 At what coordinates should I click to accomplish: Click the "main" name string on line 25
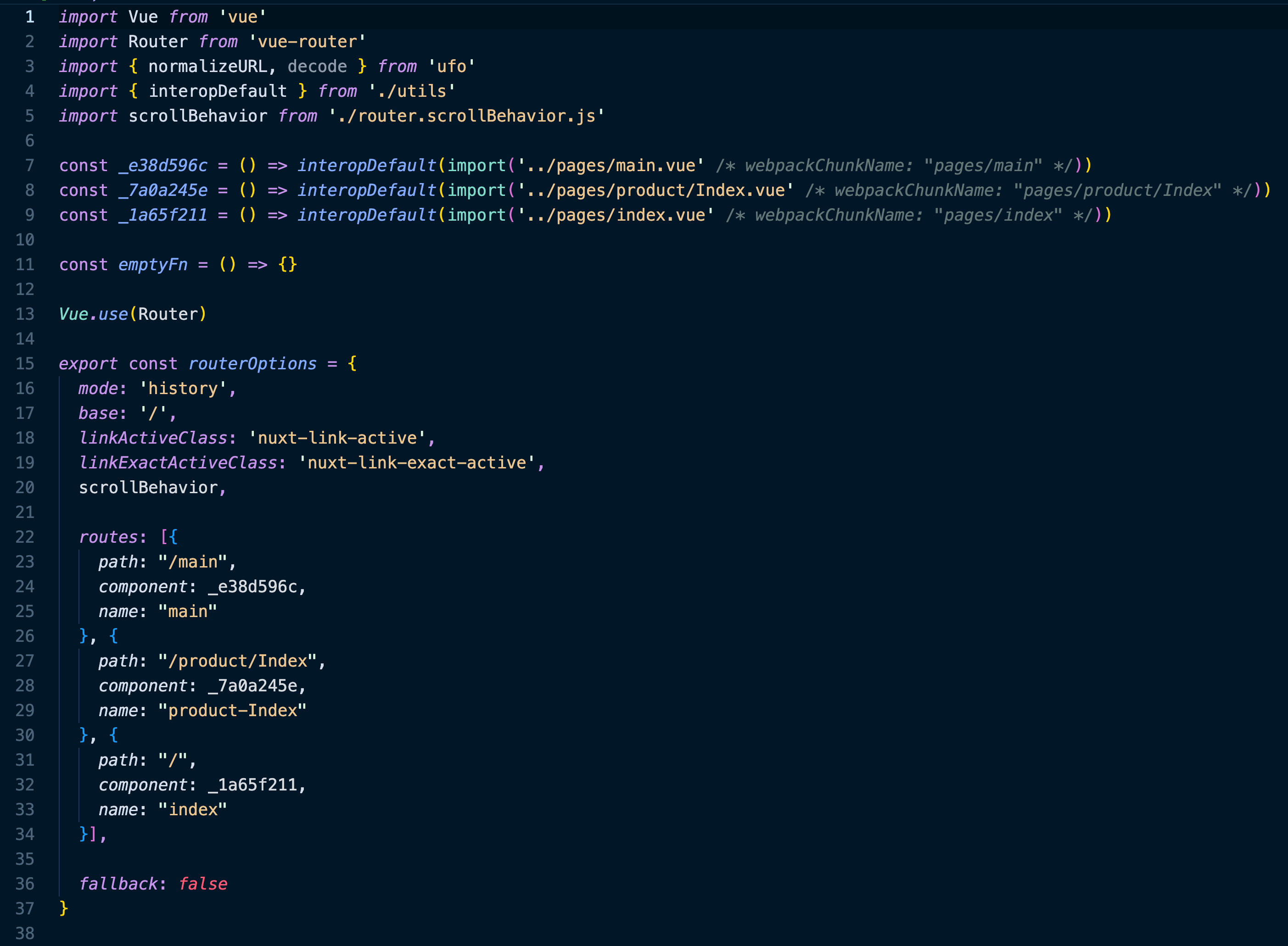click(188, 612)
